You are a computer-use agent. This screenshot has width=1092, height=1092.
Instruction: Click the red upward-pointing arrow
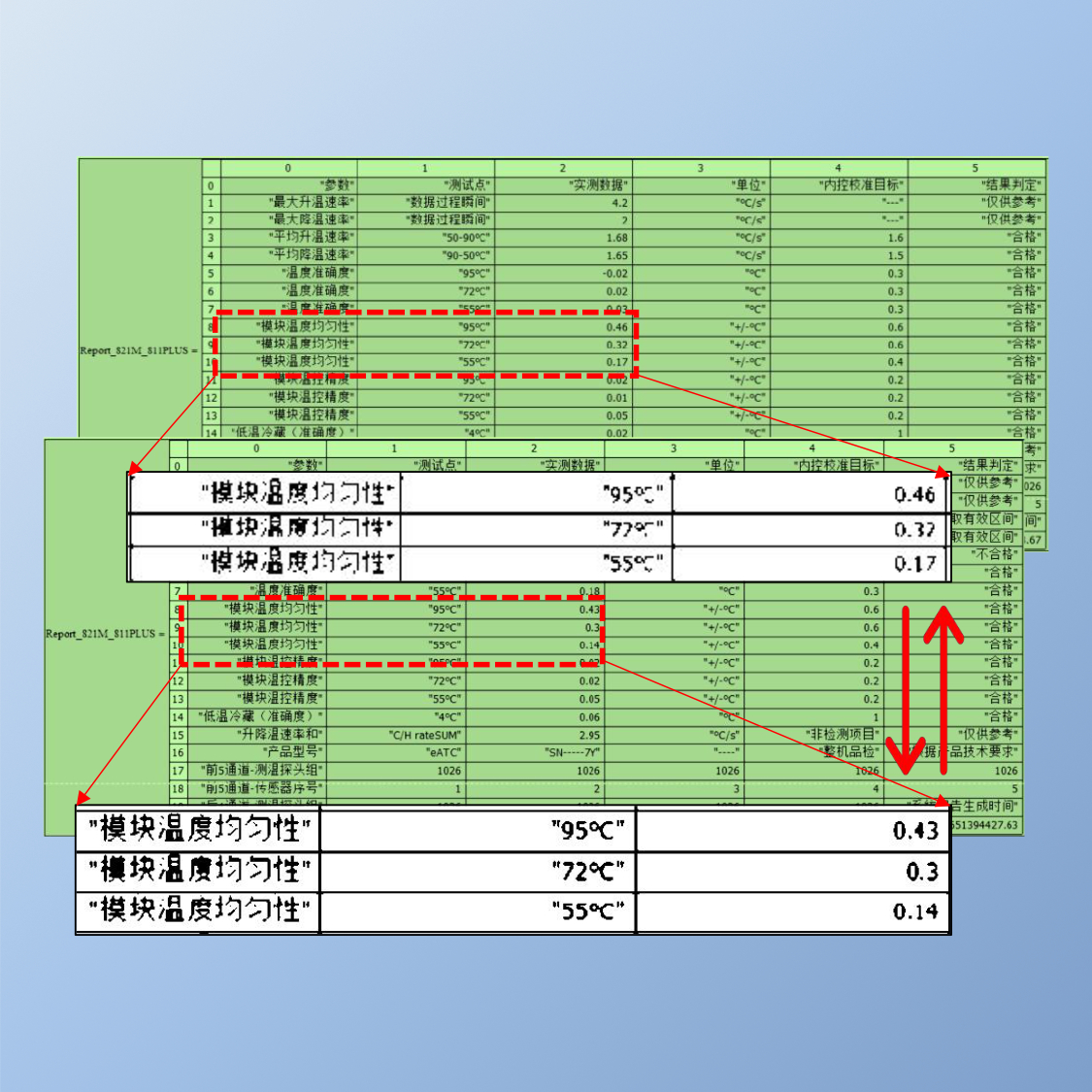click(x=943, y=679)
